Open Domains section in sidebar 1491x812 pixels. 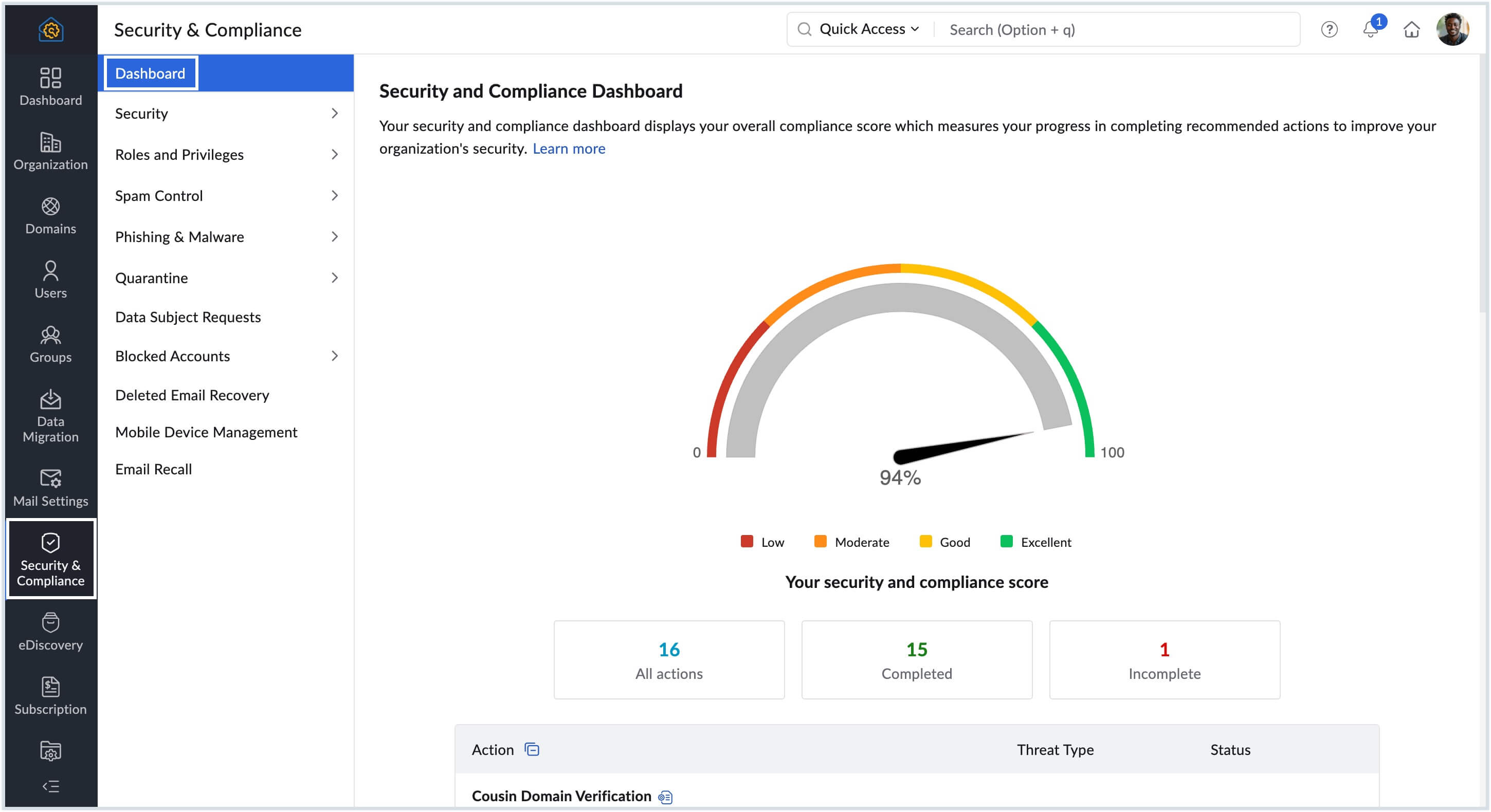tap(50, 215)
